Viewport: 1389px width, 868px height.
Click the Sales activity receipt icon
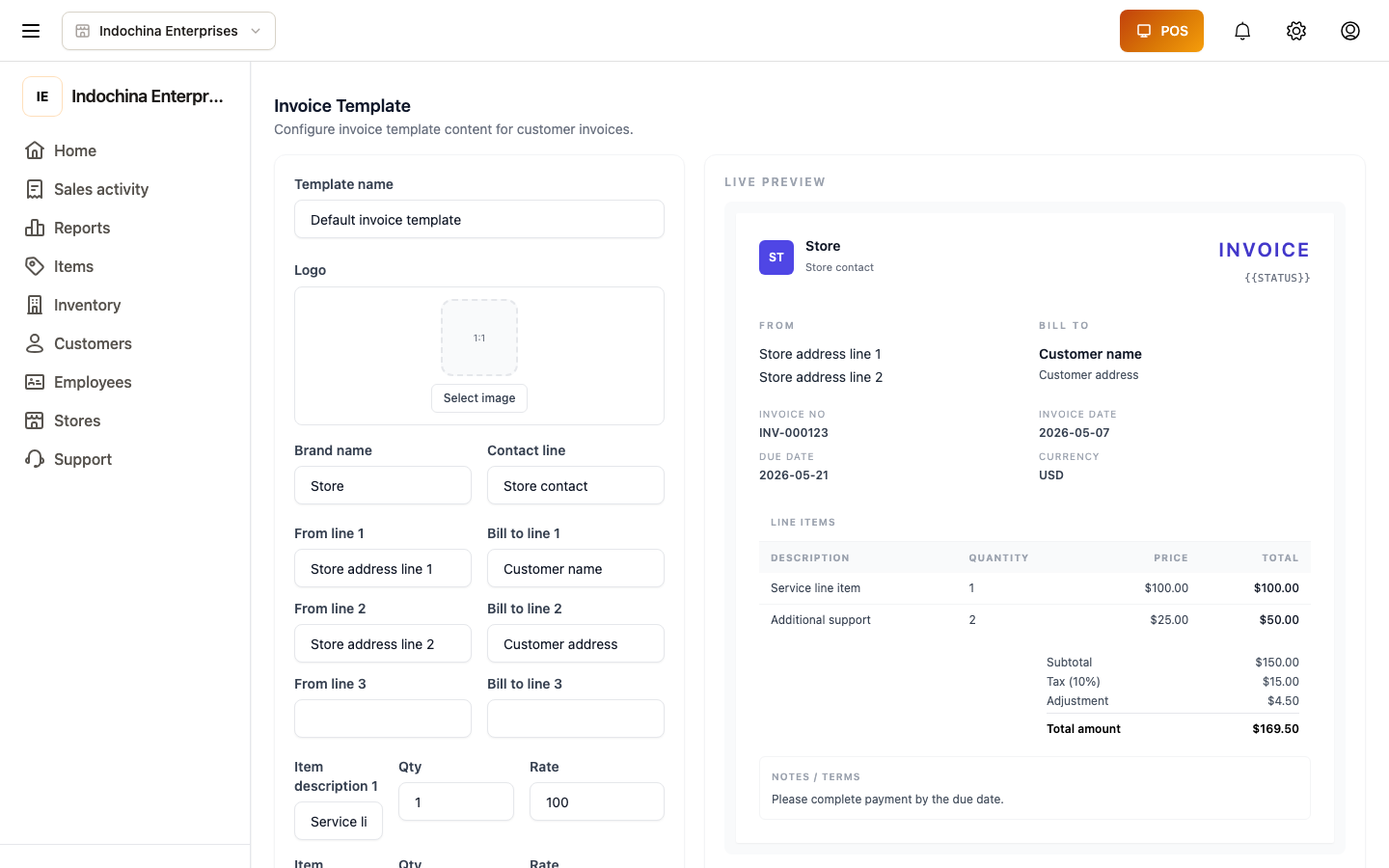click(35, 189)
